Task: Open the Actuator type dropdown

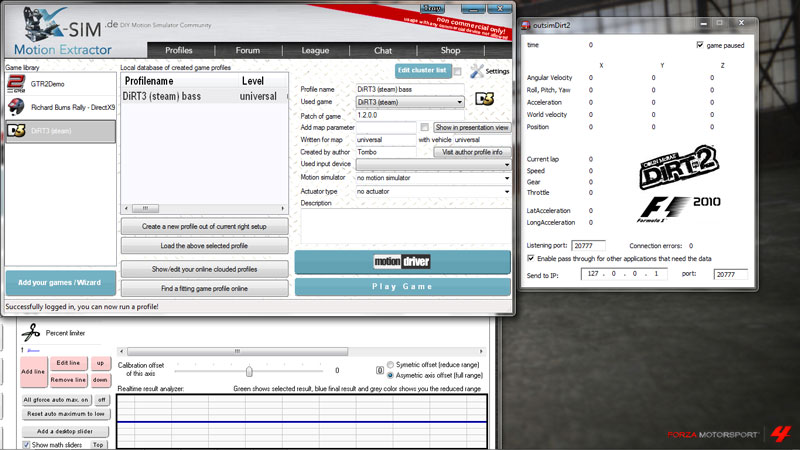Action: tap(507, 191)
